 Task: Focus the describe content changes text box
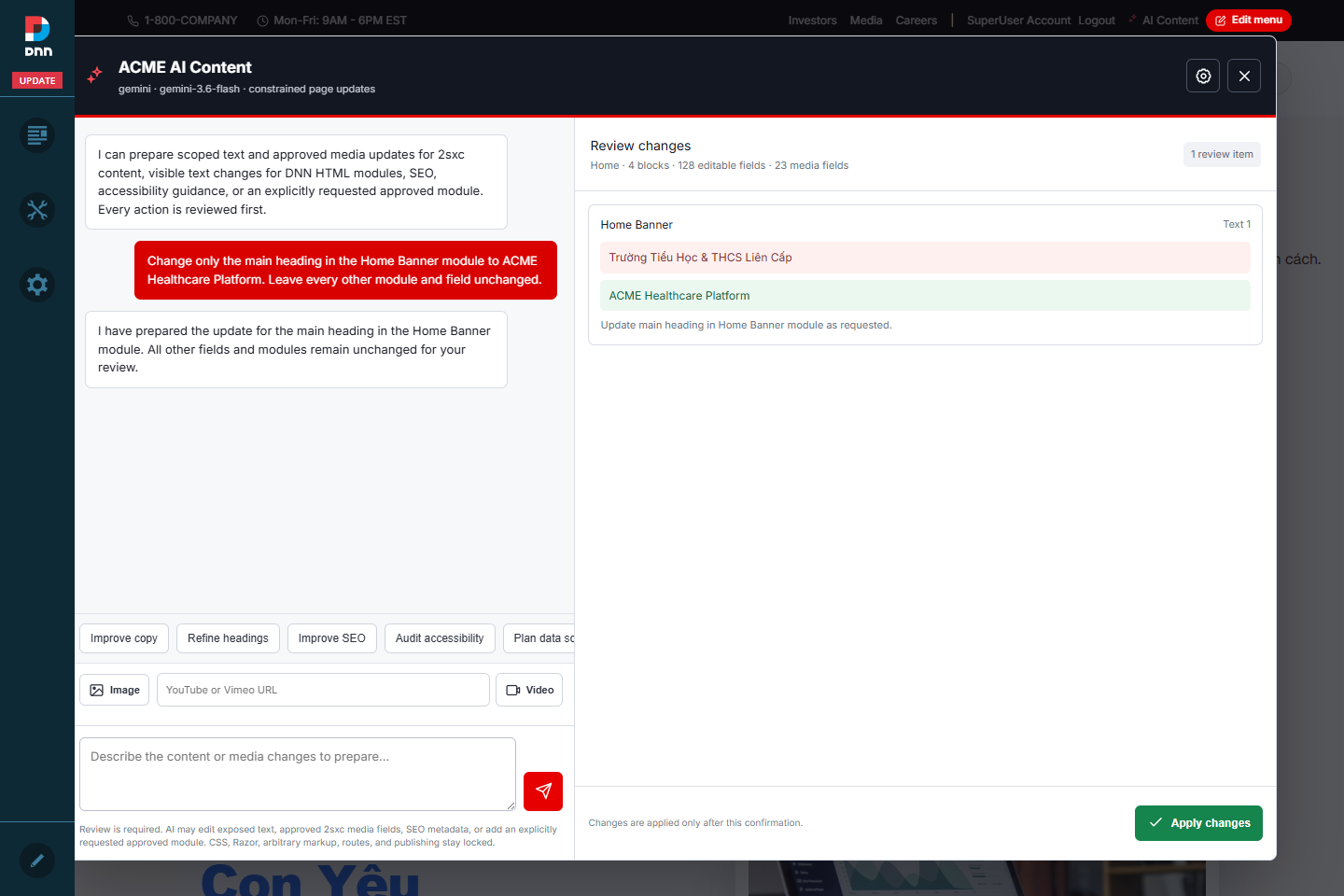coord(298,774)
